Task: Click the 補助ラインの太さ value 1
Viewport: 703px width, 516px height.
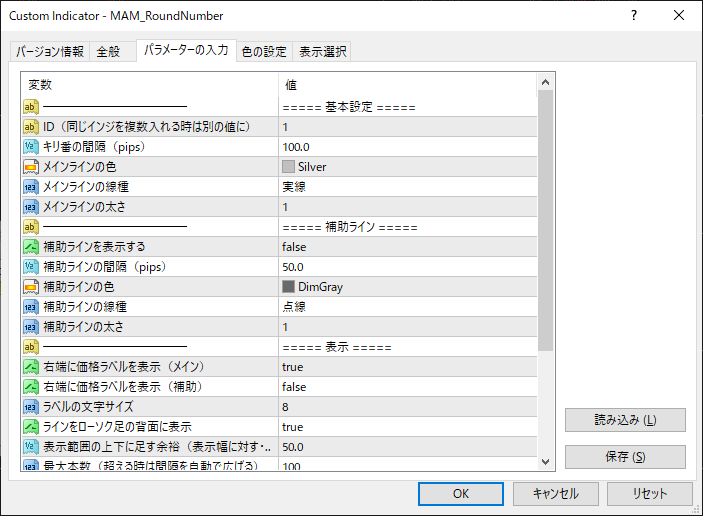Action: 408,327
